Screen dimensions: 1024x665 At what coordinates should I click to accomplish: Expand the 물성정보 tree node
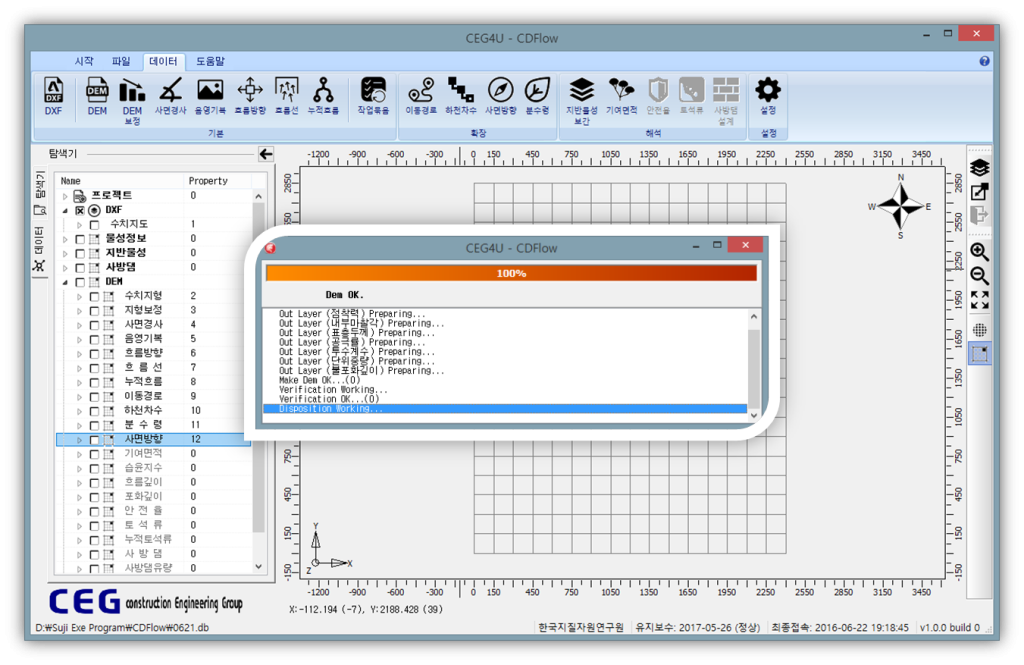pyautogui.click(x=65, y=239)
